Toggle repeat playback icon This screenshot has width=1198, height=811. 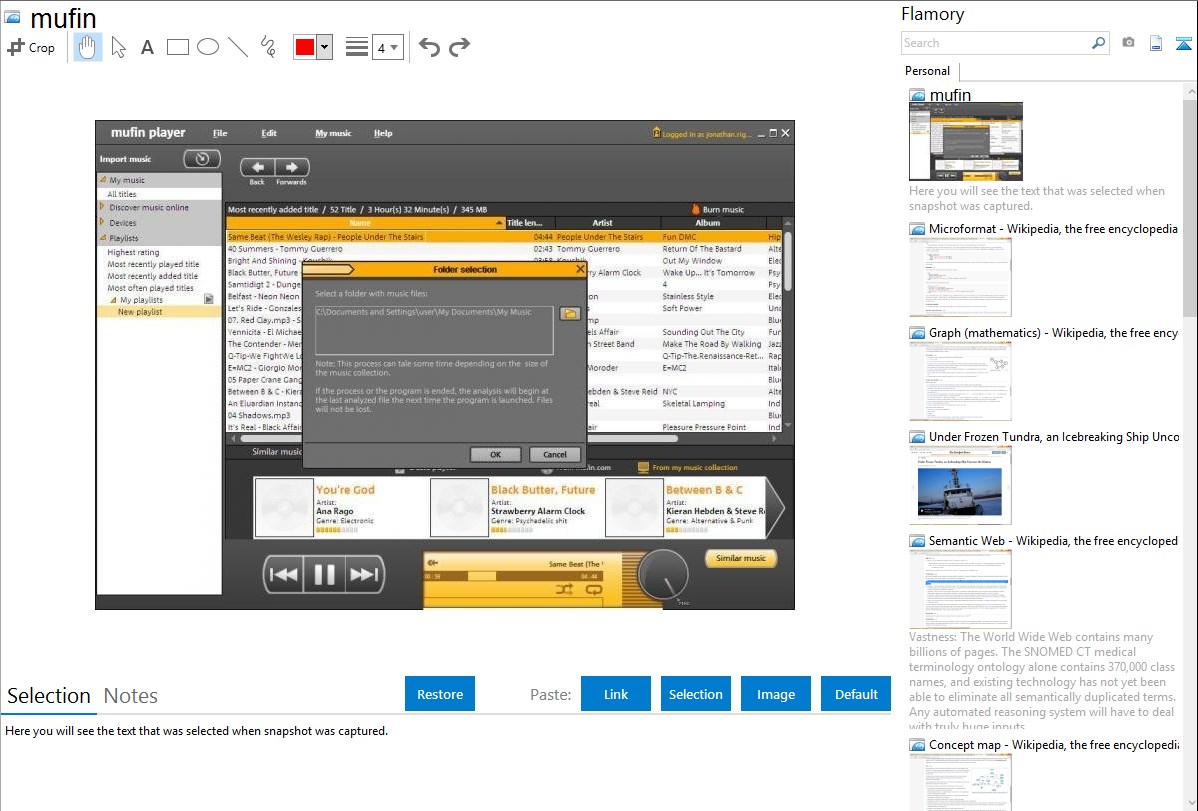tap(594, 589)
